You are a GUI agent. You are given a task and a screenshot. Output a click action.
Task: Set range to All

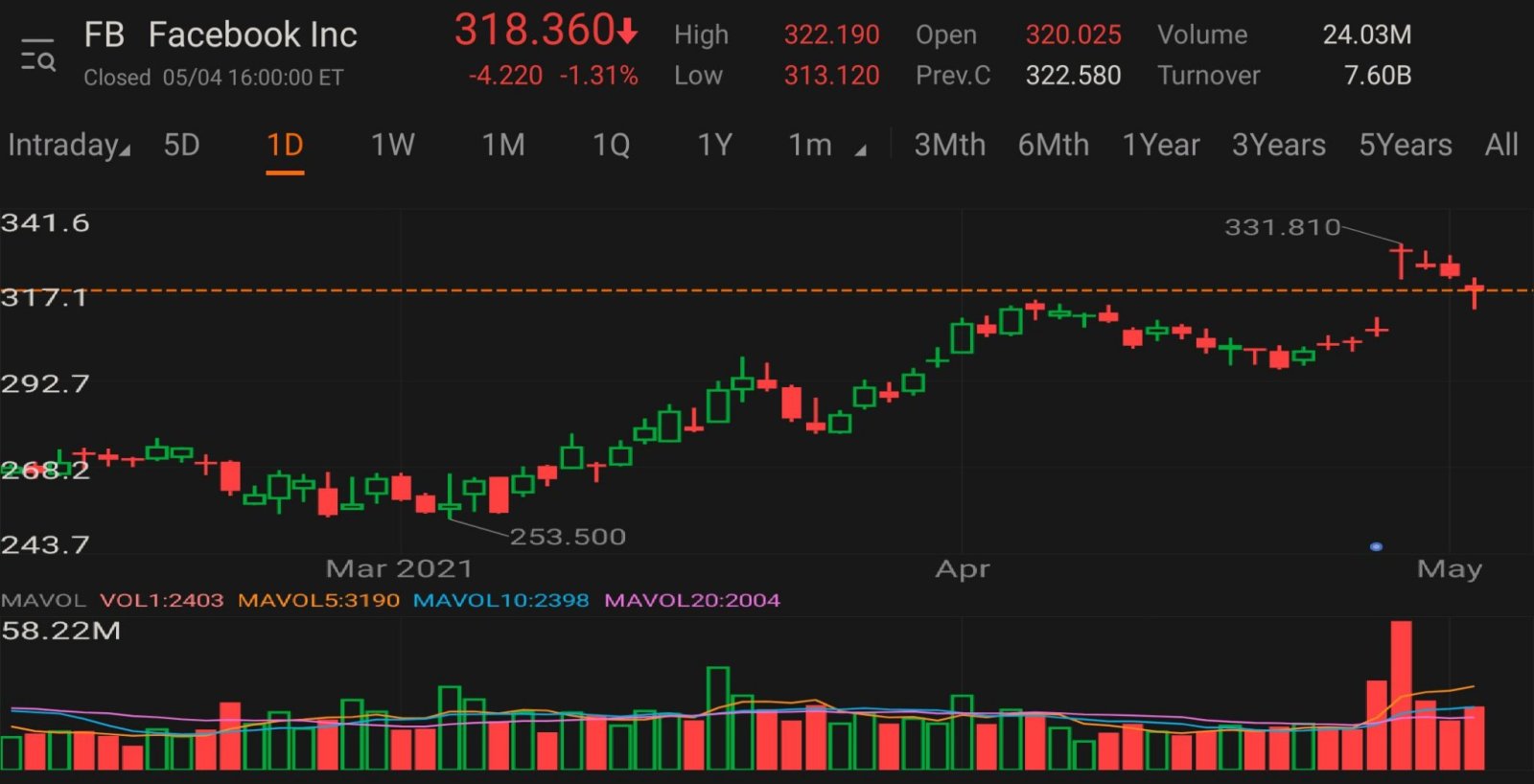1501,145
